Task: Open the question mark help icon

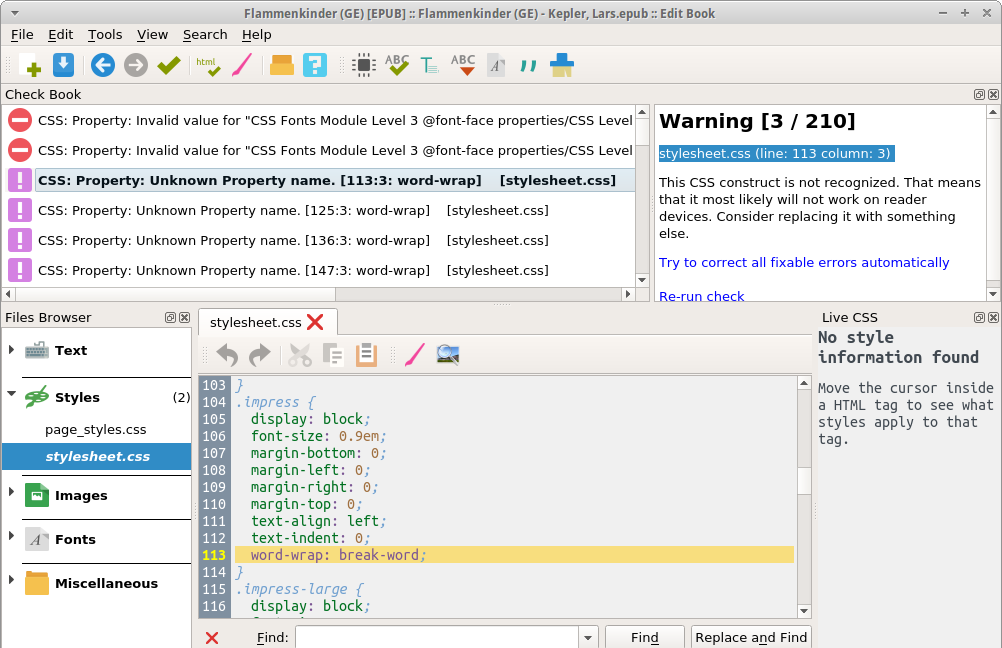Action: 315,65
